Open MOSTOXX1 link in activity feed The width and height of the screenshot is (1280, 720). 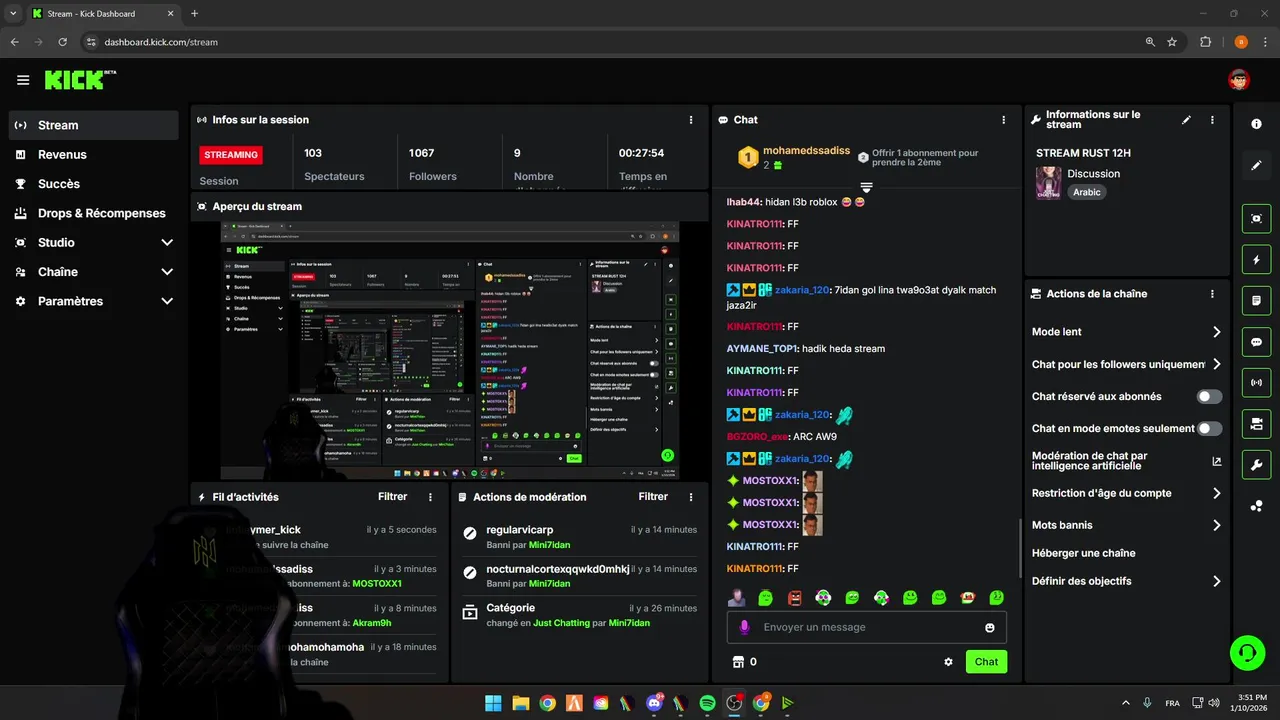(377, 583)
